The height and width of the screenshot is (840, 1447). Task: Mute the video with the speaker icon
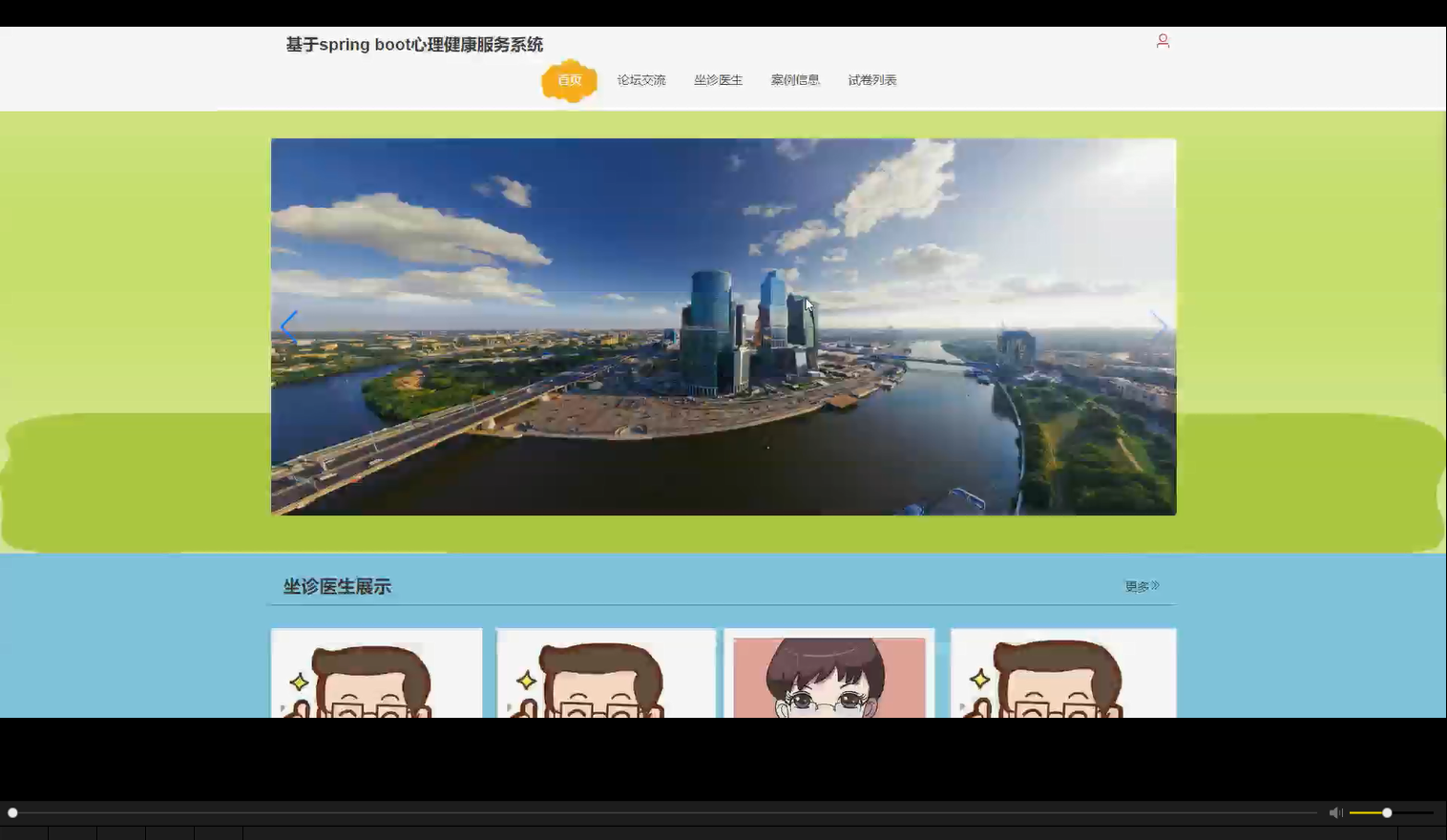coord(1335,812)
